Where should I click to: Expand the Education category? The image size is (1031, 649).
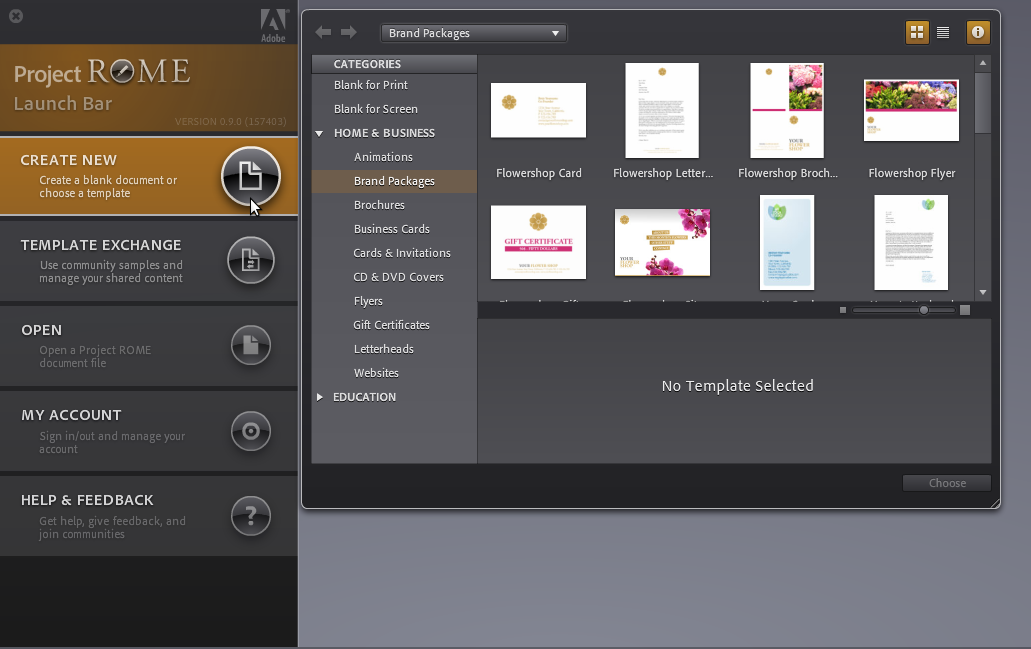[x=320, y=397]
